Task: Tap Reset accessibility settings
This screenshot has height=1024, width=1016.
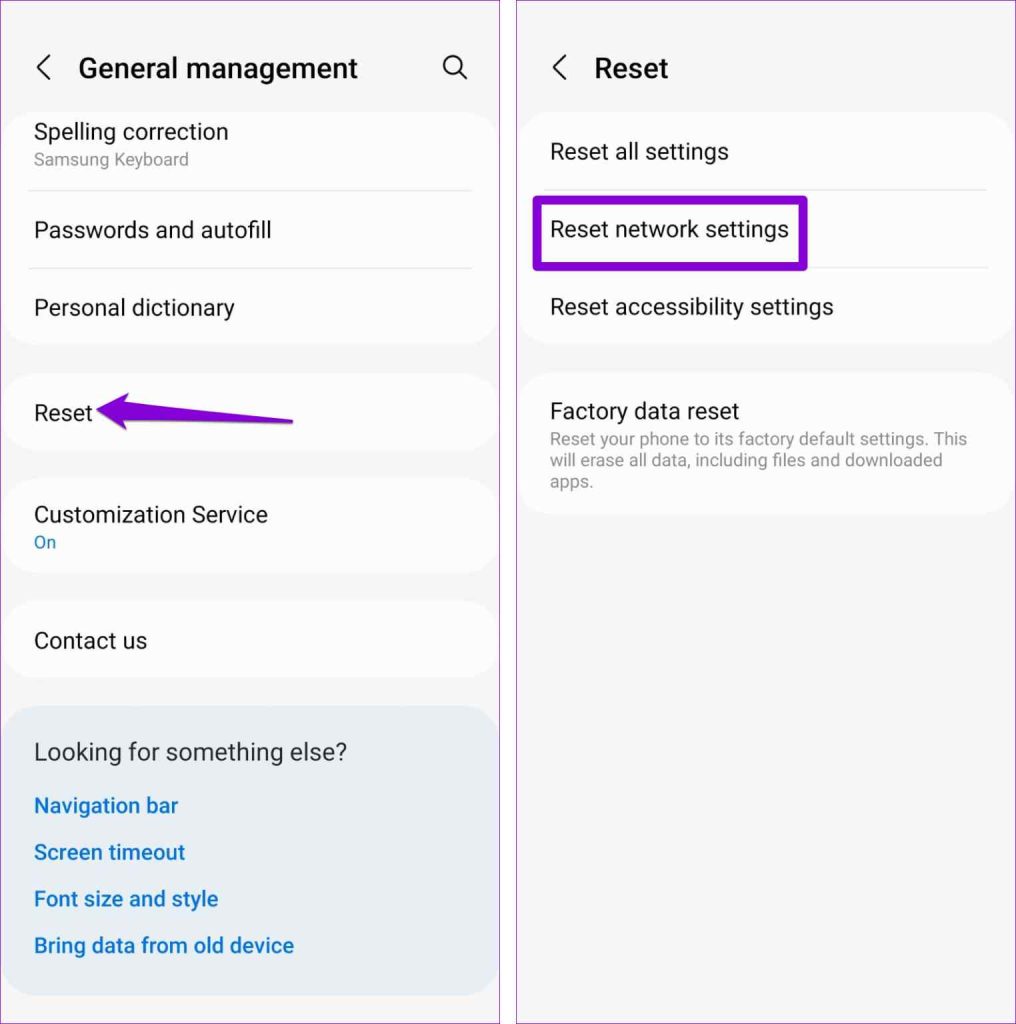Action: point(691,307)
